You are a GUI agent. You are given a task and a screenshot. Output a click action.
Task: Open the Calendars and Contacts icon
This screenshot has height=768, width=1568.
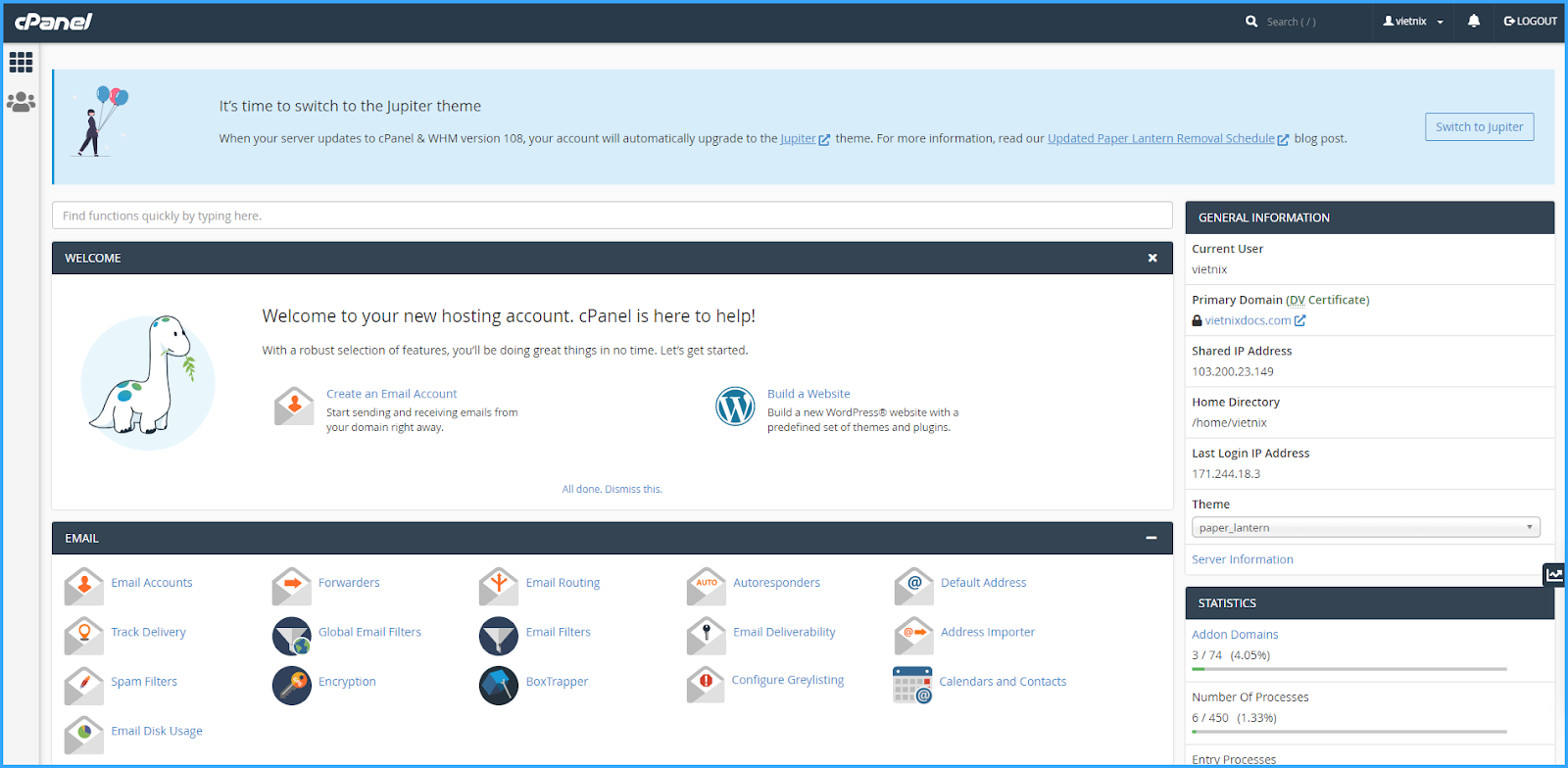(912, 685)
